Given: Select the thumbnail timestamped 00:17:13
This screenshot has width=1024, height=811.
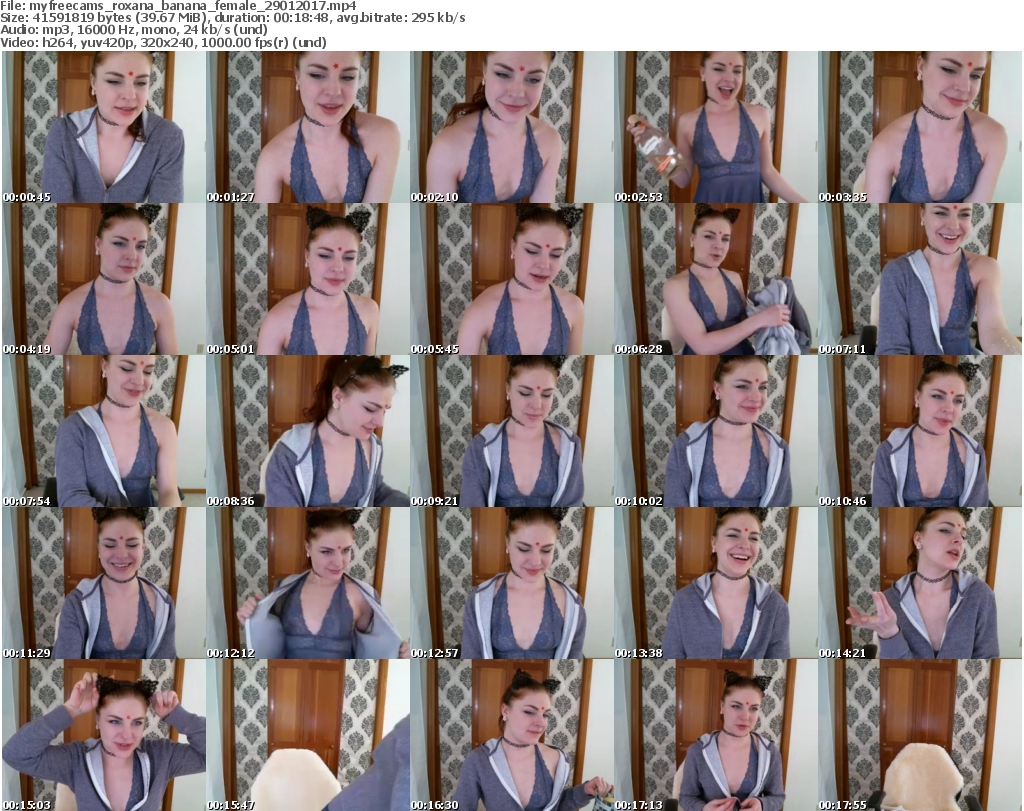Looking at the screenshot, I should click(x=716, y=735).
